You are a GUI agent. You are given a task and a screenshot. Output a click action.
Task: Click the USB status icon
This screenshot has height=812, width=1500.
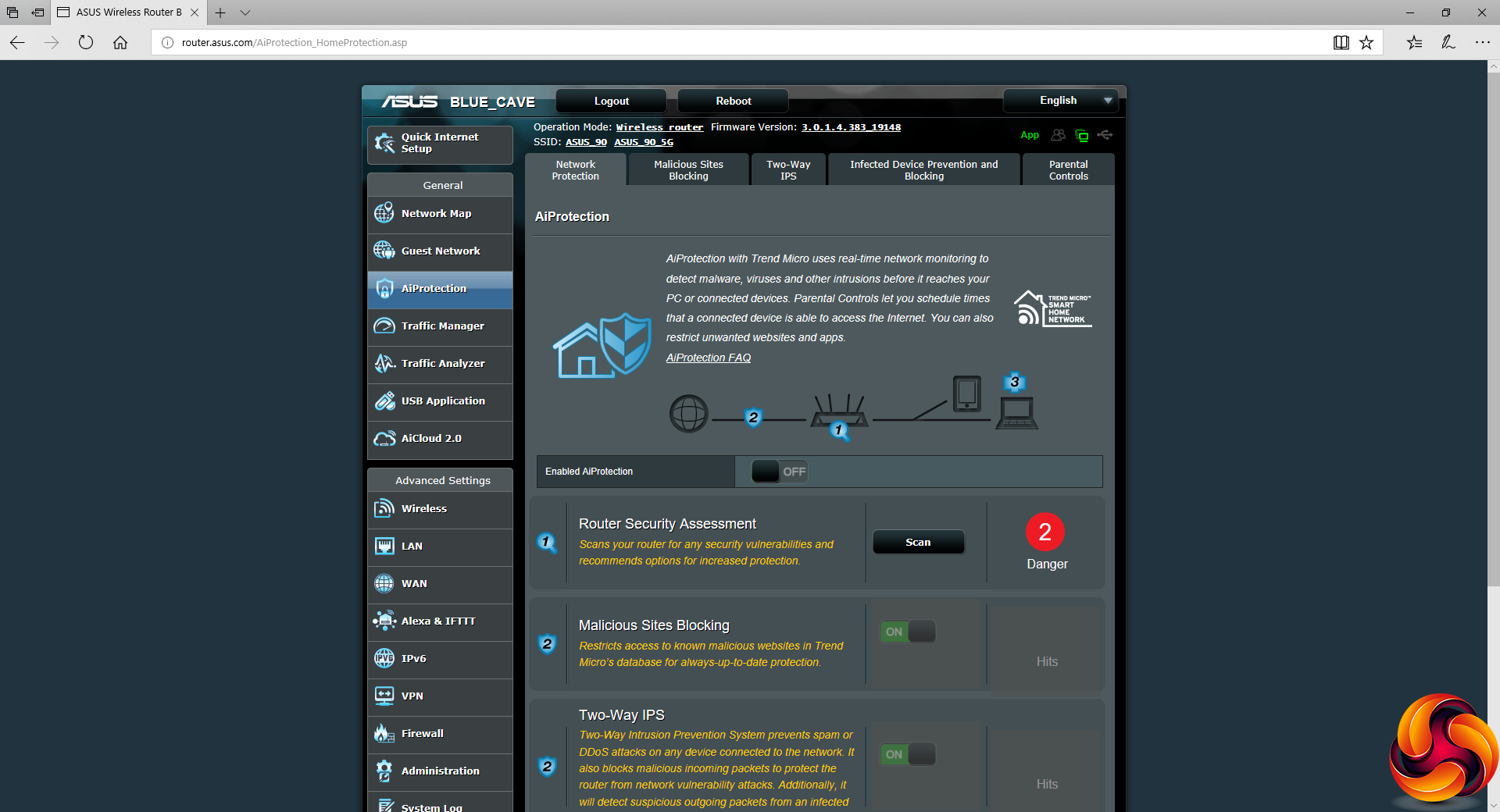click(1105, 135)
